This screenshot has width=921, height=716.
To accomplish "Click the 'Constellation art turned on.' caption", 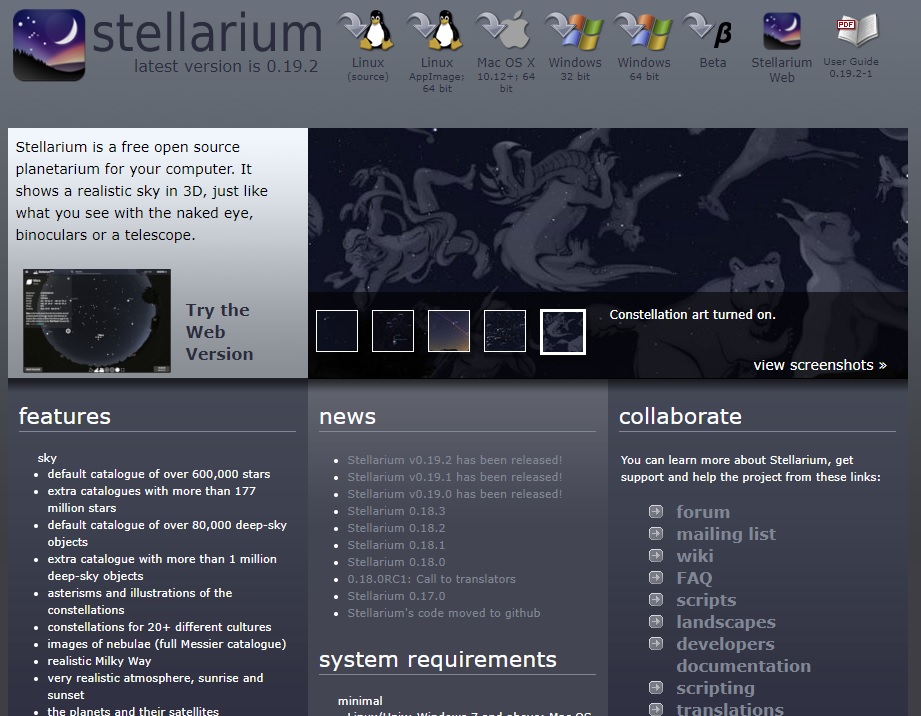I will pos(693,314).
